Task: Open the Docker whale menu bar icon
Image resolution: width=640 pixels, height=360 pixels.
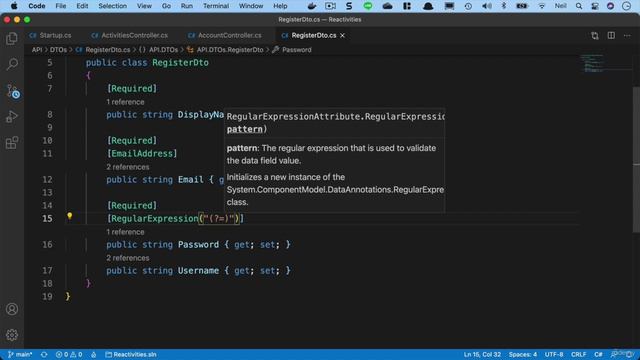Action: [312, 6]
